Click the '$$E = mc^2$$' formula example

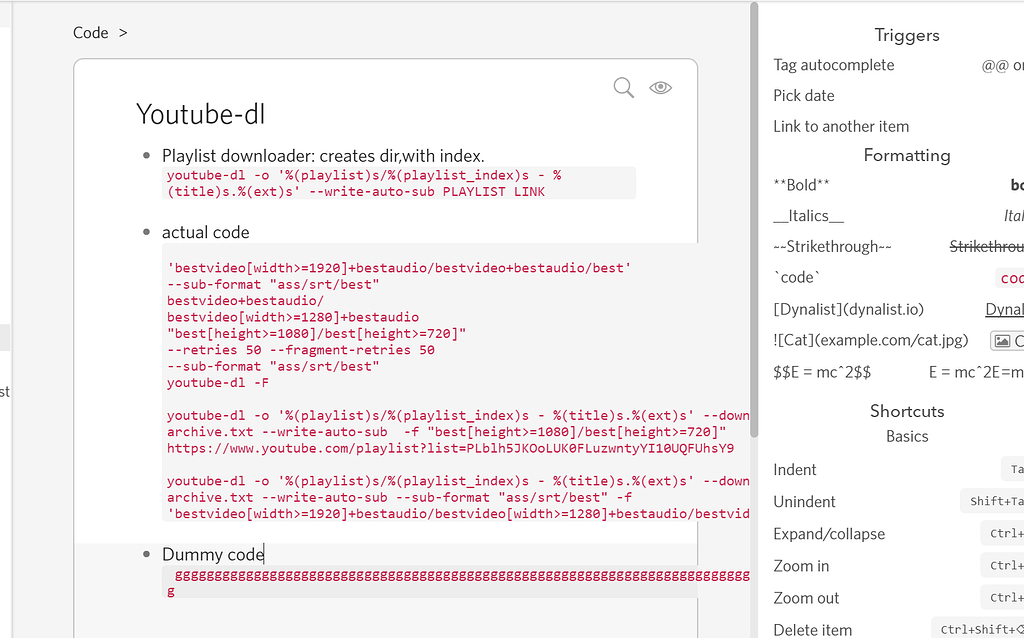[822, 372]
